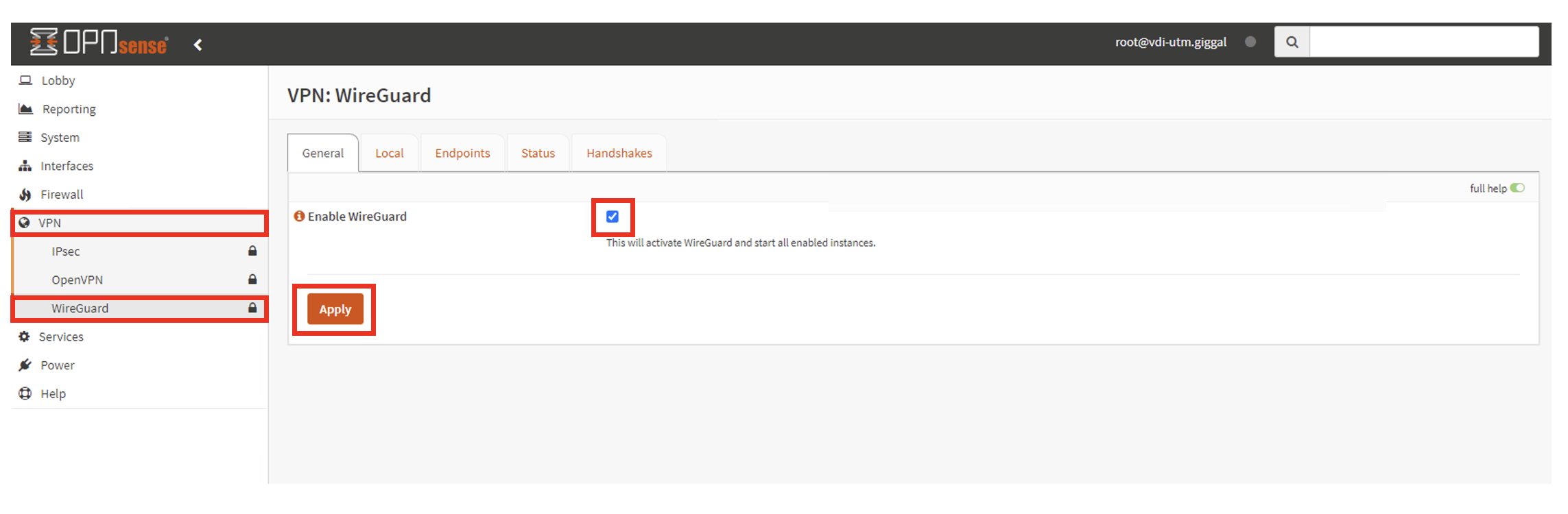The height and width of the screenshot is (514, 1568).
Task: Click the WireGuard activation help text
Action: (741, 243)
